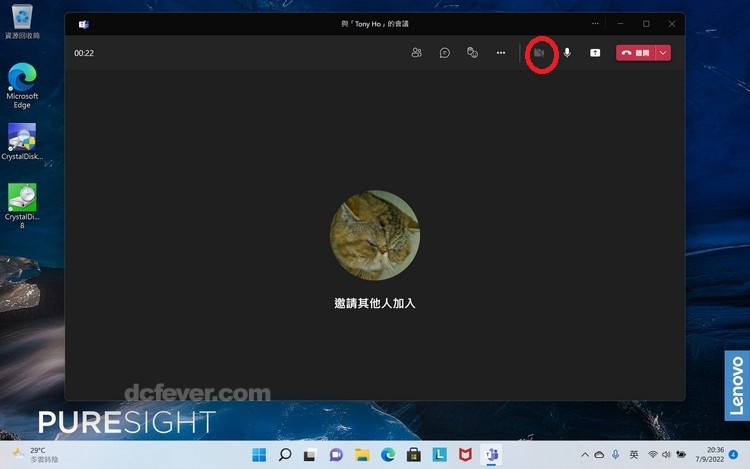
Task: Click the Teams logo in the title bar
Action: [x=84, y=24]
